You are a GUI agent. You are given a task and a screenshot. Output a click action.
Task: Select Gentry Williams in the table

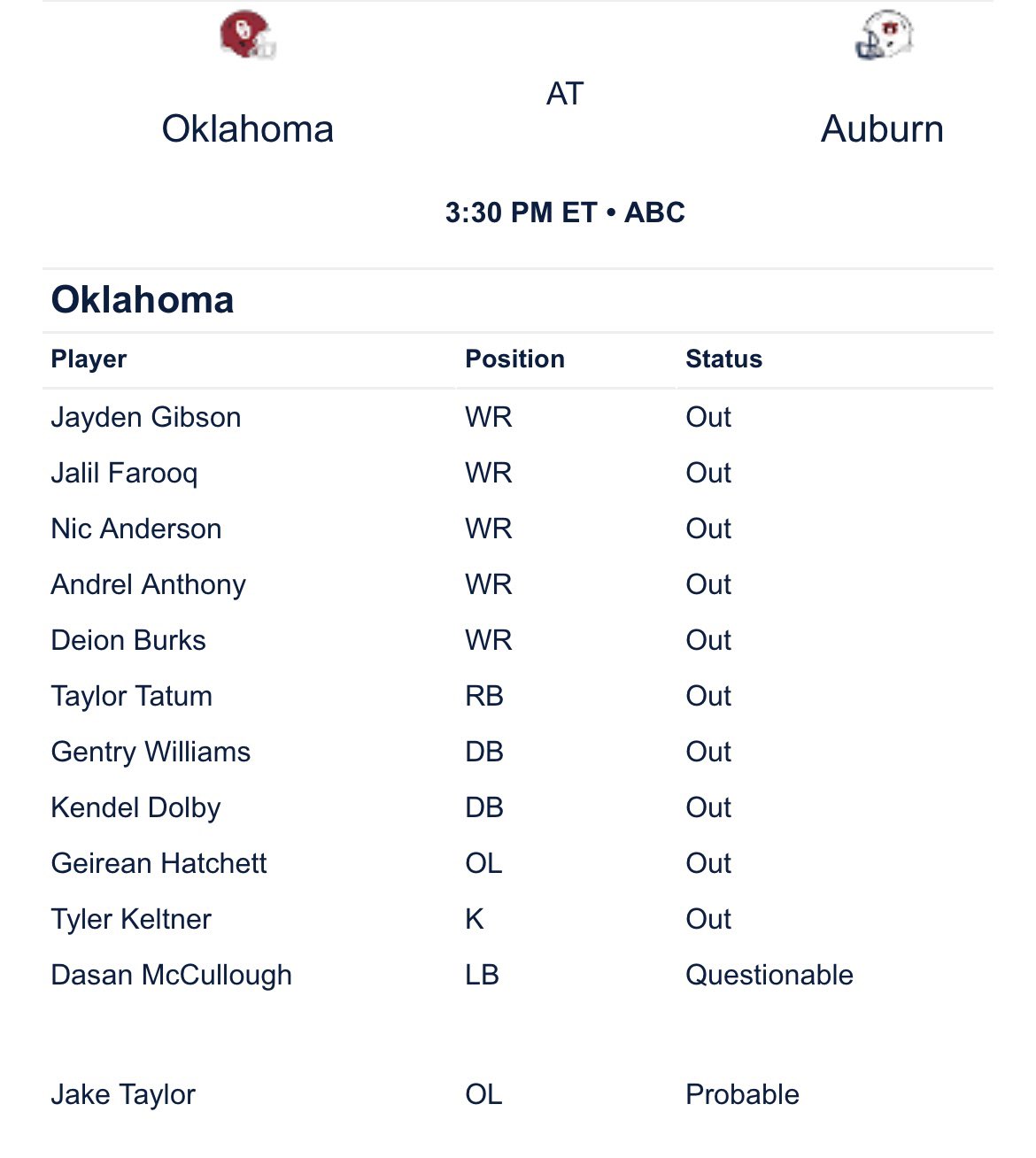pyautogui.click(x=151, y=753)
